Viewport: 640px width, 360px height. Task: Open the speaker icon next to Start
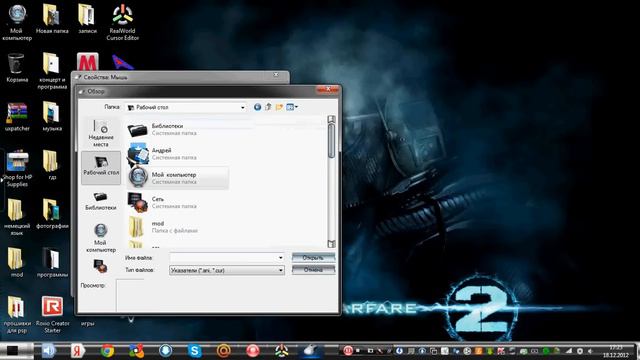coord(48,350)
